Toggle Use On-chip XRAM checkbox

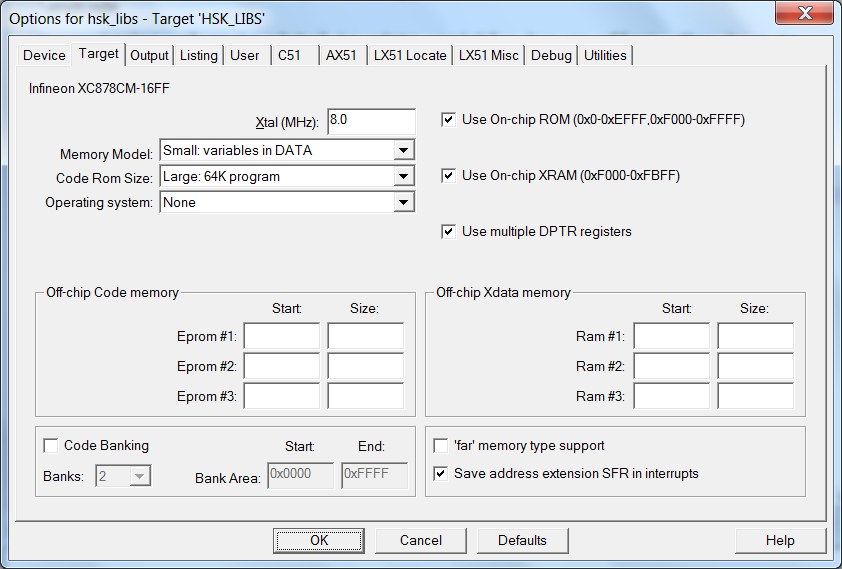click(x=448, y=176)
